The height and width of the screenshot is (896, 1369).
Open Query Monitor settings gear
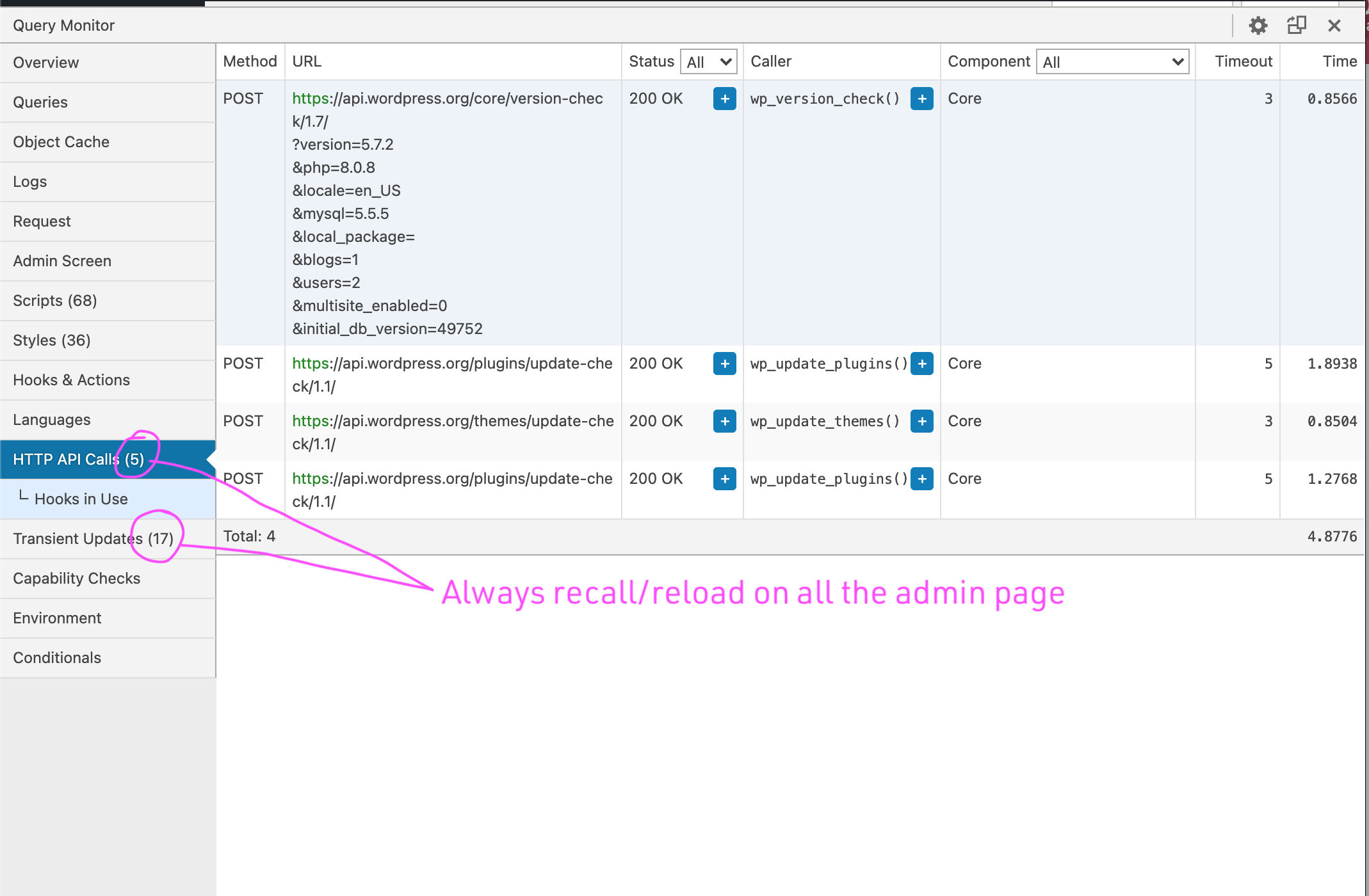pyautogui.click(x=1258, y=26)
